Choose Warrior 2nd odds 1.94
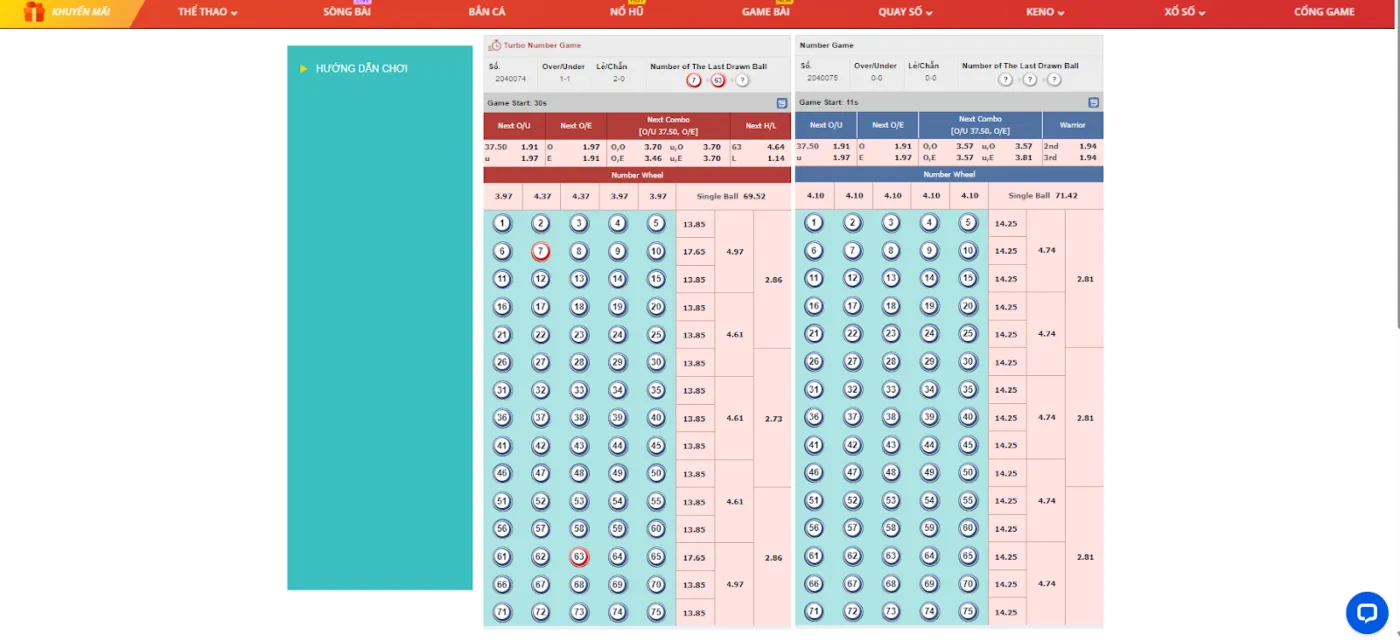Viewport: 1400px width, 641px height. point(1073,146)
